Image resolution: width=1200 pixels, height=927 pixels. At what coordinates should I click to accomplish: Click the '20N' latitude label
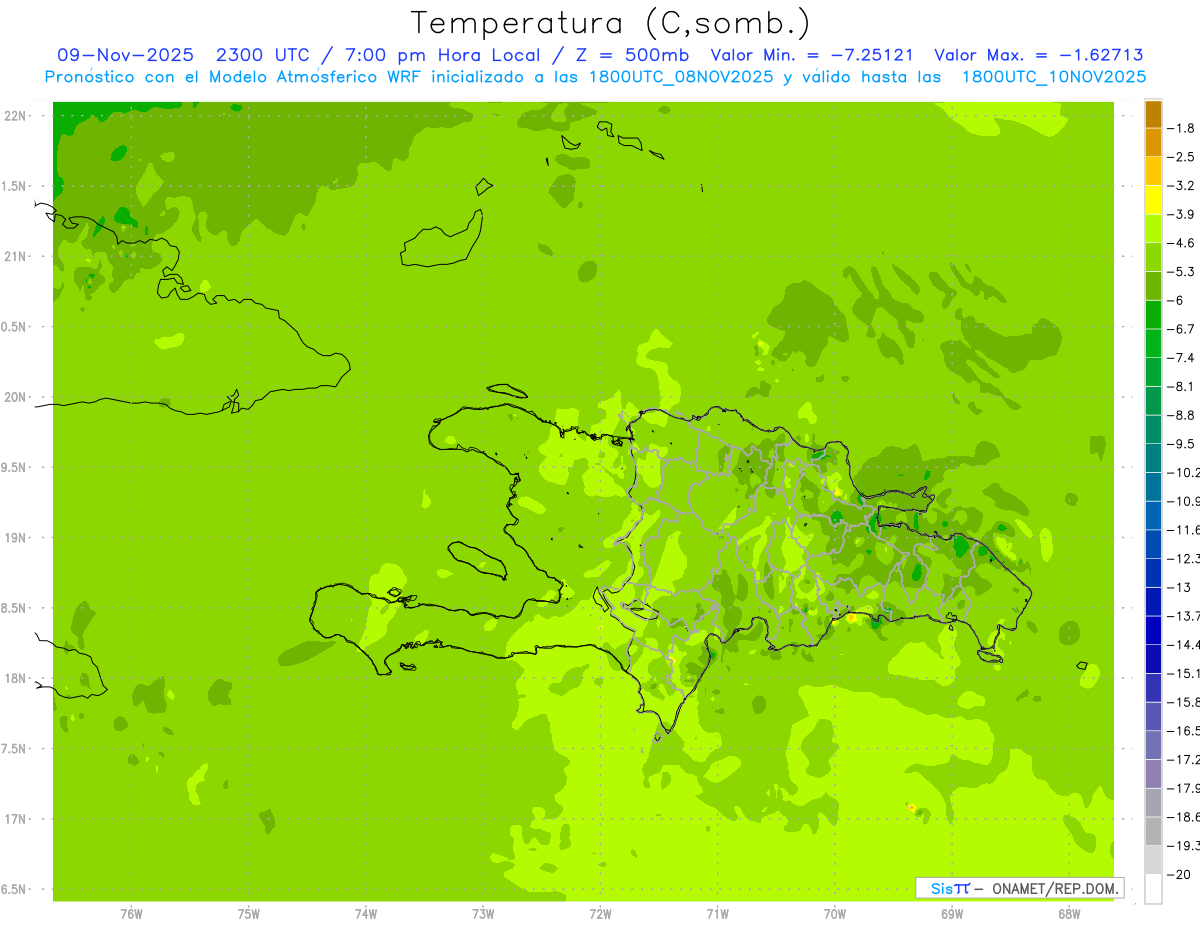(17, 397)
